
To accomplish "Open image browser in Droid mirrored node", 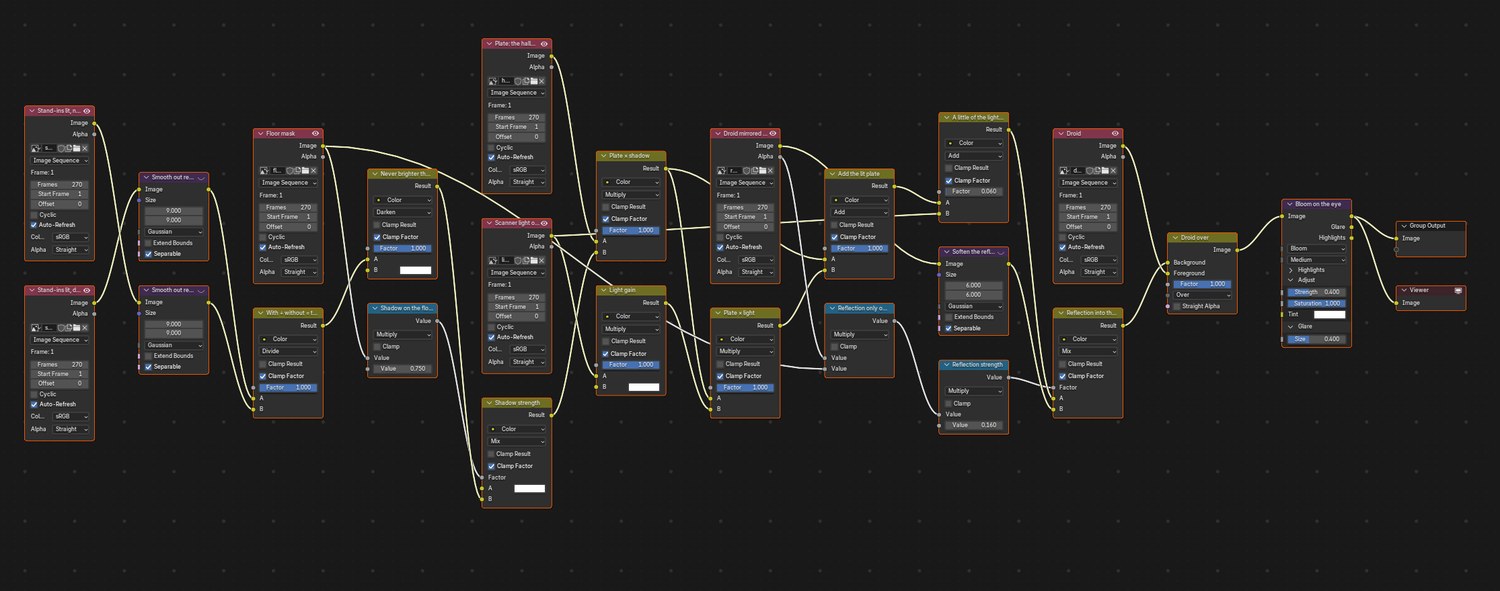I will pos(722,170).
